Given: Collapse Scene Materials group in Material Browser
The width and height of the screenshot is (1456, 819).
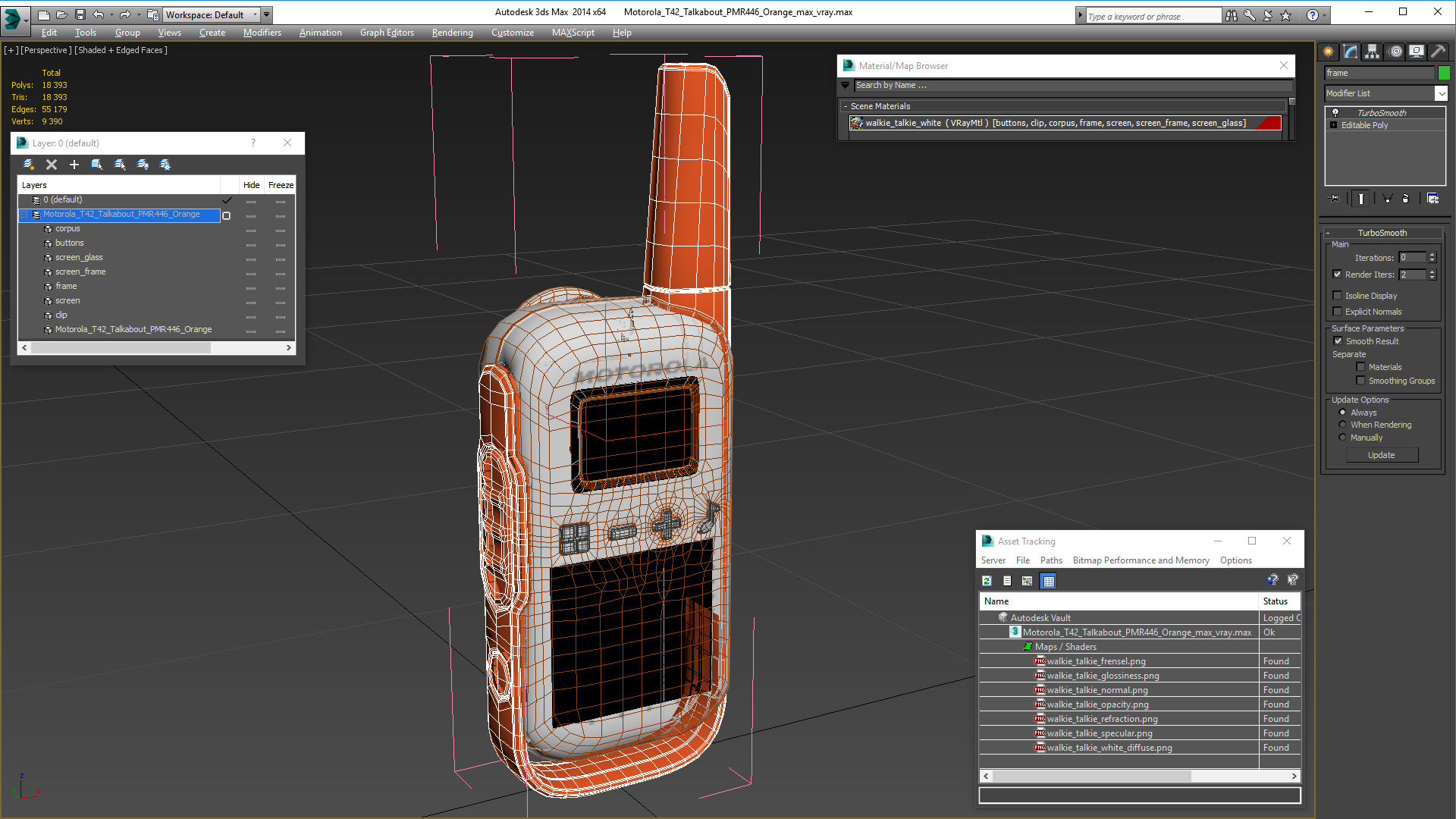Looking at the screenshot, I should [846, 106].
